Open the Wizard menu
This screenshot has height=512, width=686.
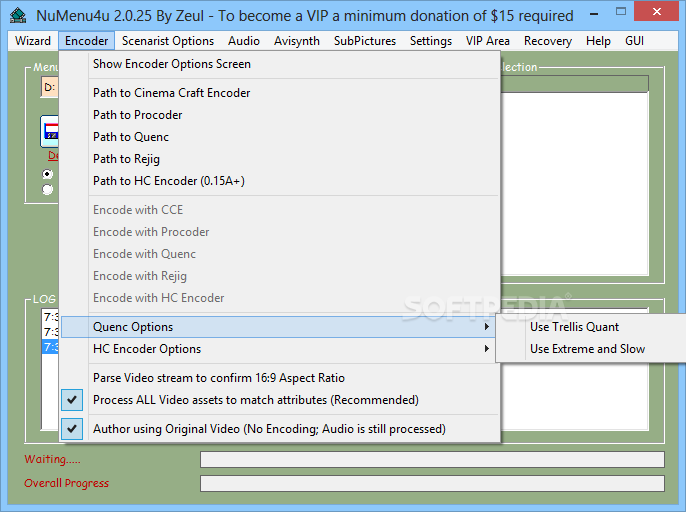pyautogui.click(x=33, y=41)
